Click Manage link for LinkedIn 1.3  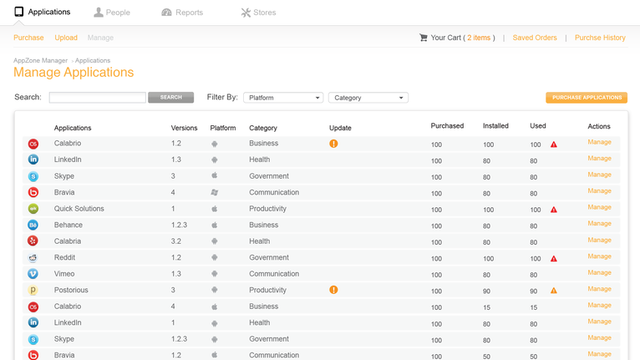click(599, 158)
